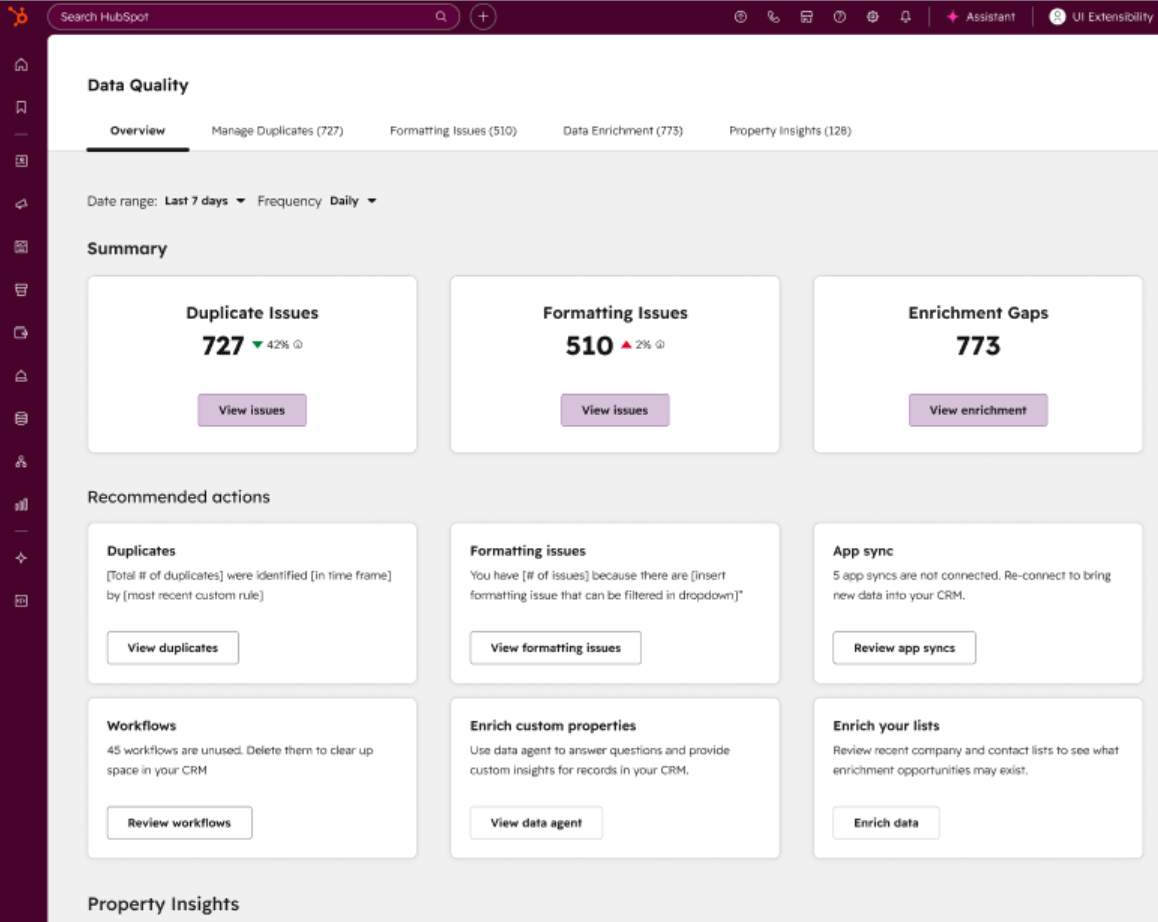Open the Property Insights (128) tab
1158x922 pixels.
pyautogui.click(x=789, y=131)
